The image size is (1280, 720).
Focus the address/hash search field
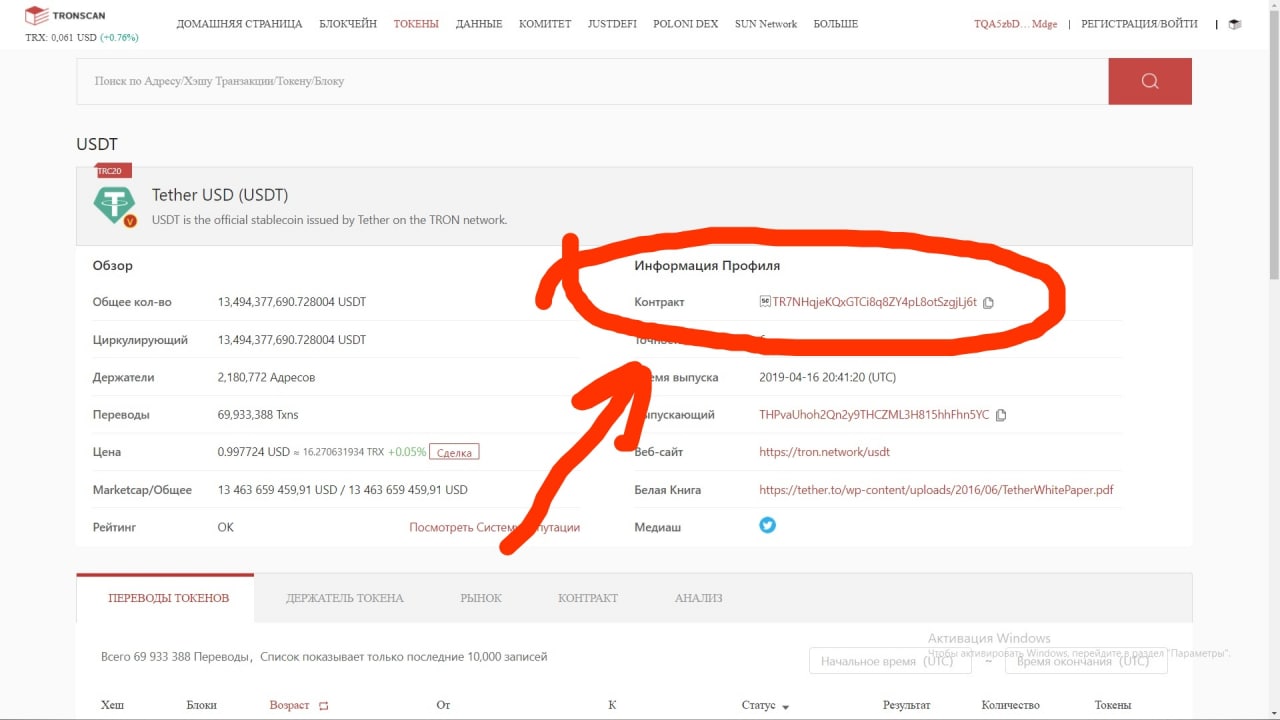point(592,81)
